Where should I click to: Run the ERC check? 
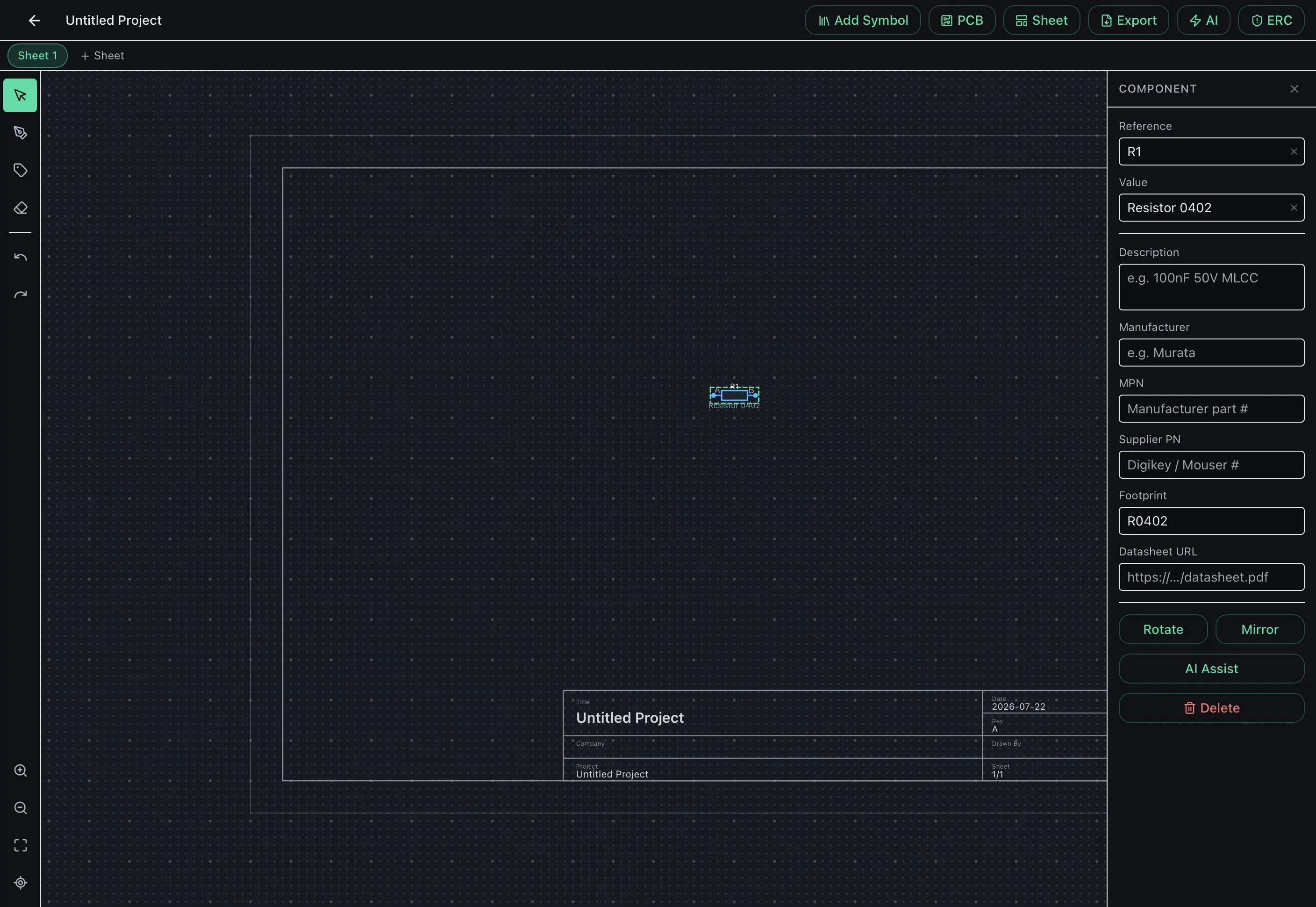pyautogui.click(x=1271, y=21)
